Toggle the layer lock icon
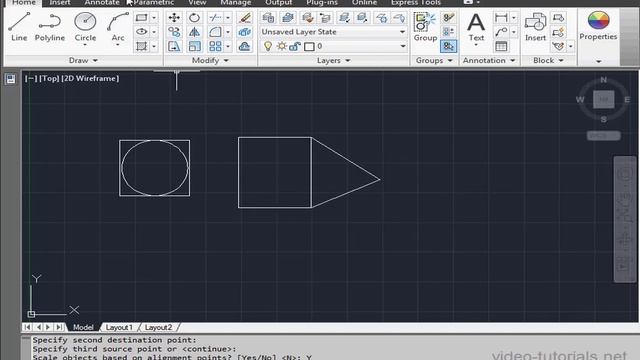This screenshot has width=640, height=360. (x=295, y=47)
